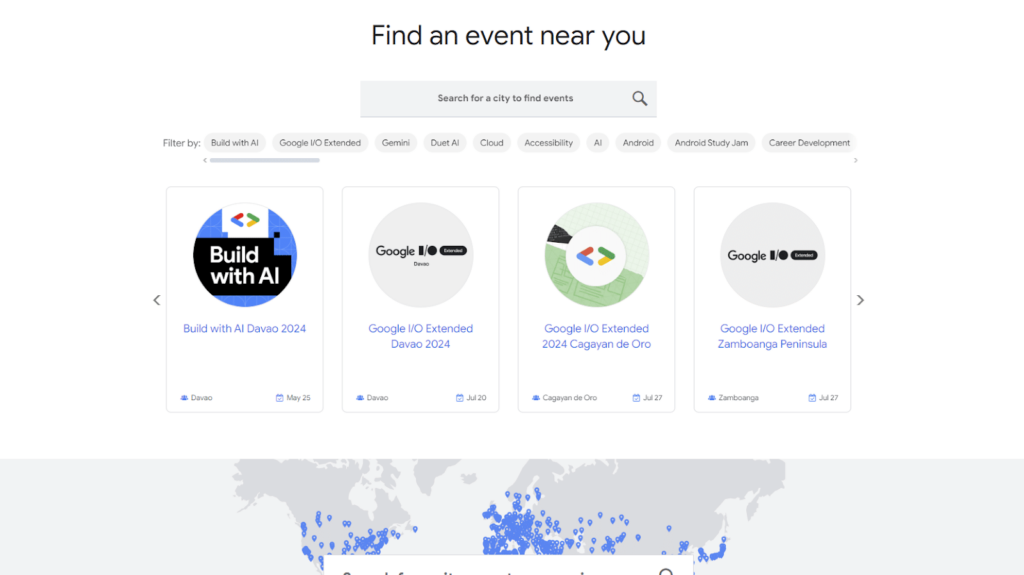
Task: Click the filter list scroll-right arrow
Action: pyautogui.click(x=856, y=160)
